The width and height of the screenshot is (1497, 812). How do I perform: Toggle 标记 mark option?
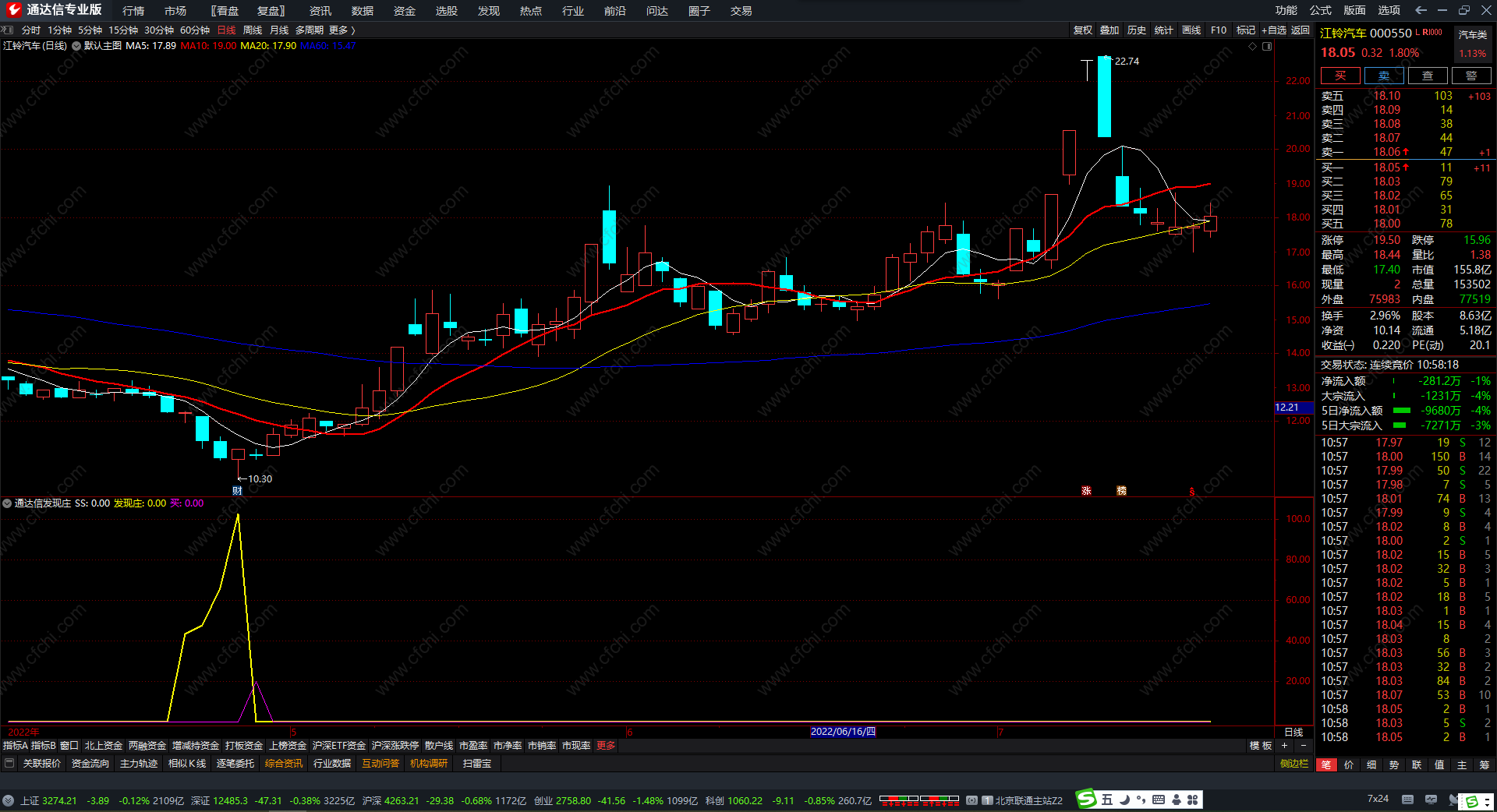tap(1246, 30)
